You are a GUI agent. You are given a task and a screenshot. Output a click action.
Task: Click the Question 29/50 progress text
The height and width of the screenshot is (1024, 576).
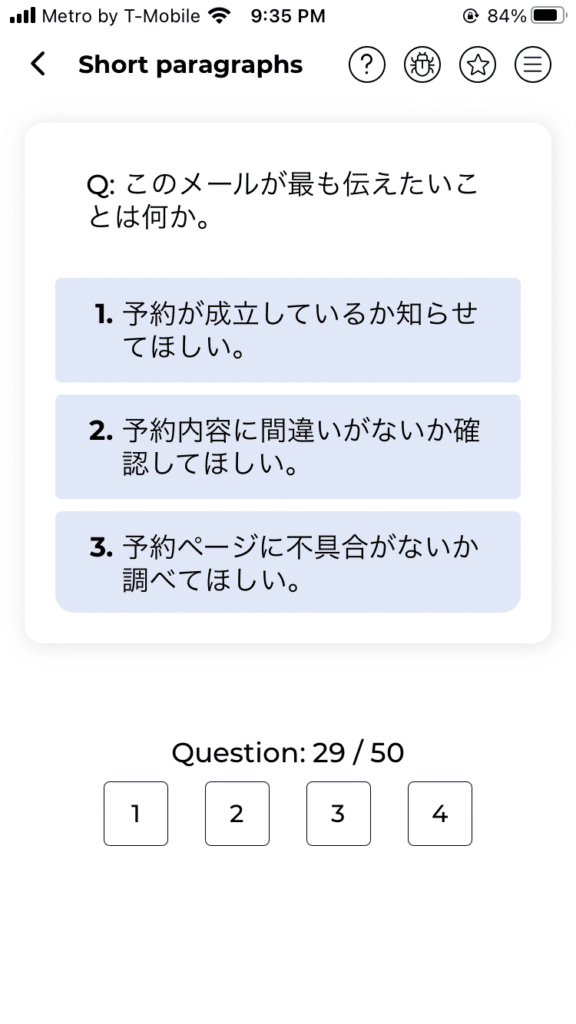288,752
